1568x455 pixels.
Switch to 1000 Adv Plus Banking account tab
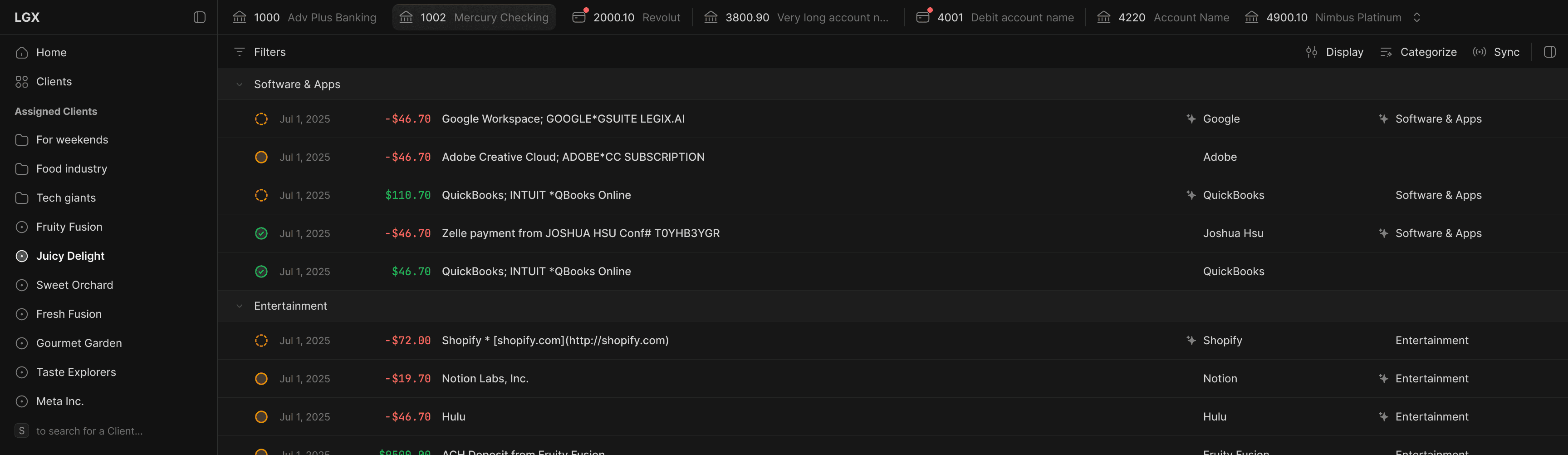tap(304, 17)
